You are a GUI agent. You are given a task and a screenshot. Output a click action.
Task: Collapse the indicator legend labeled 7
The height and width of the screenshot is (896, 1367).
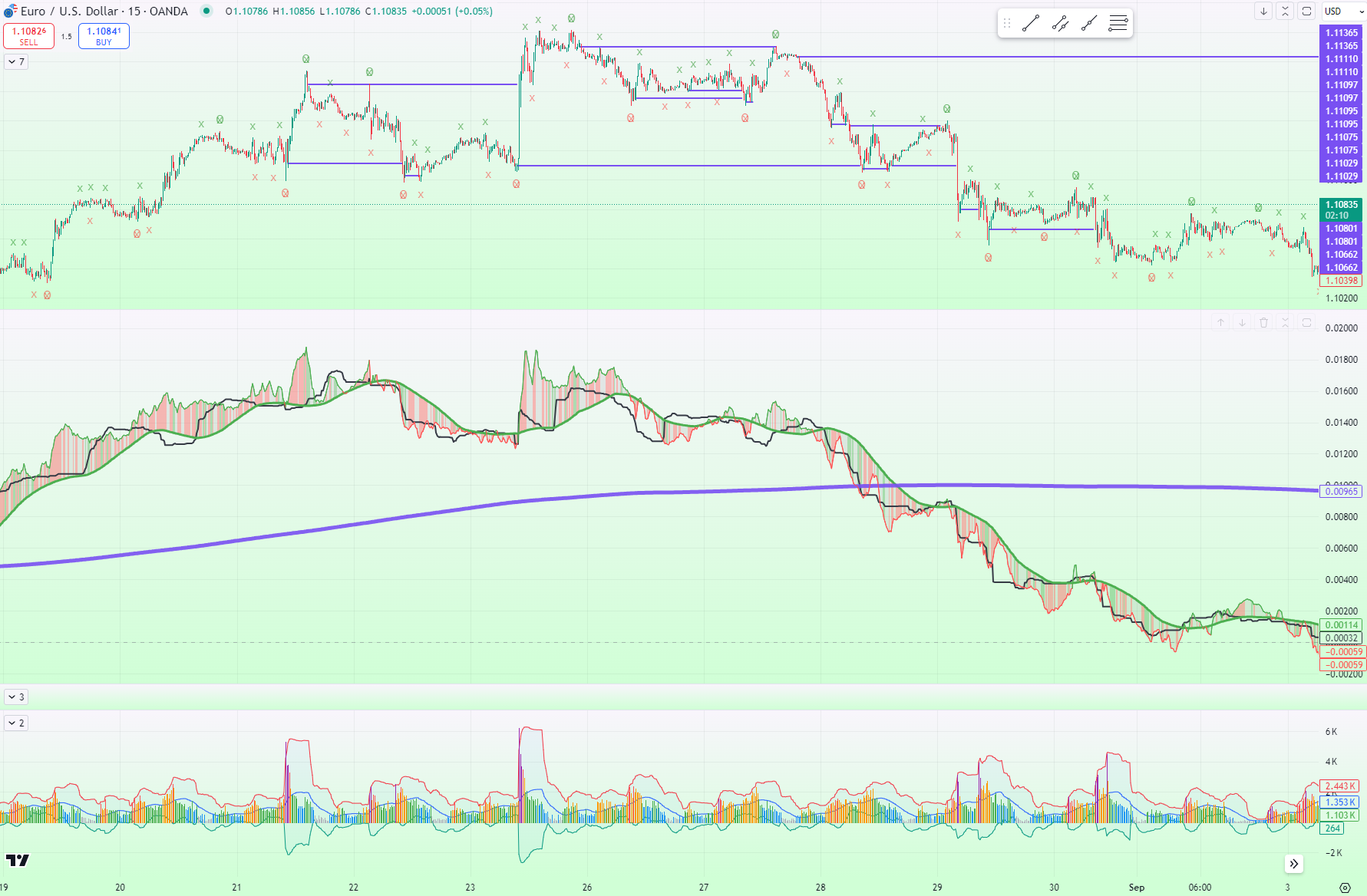[x=15, y=62]
